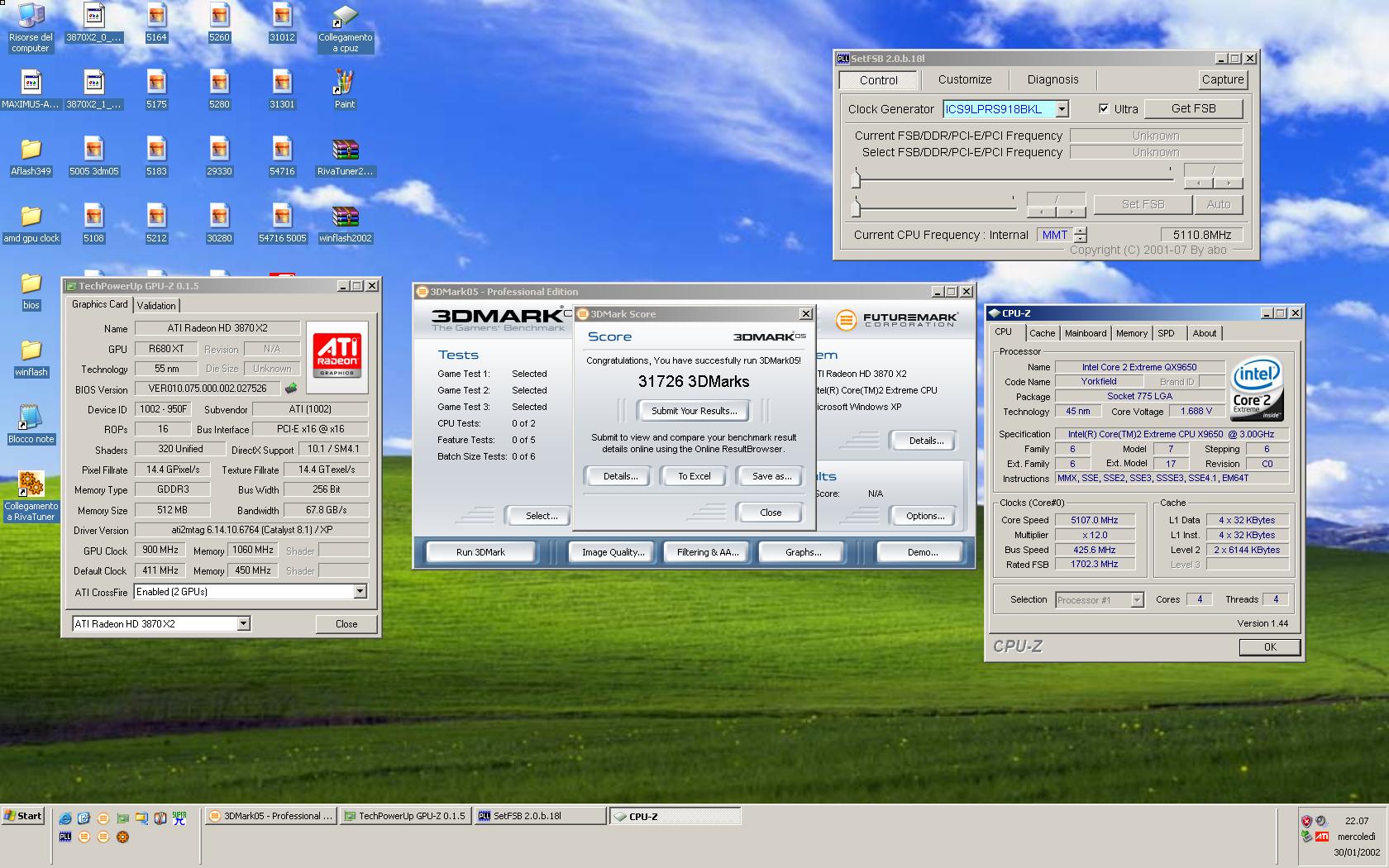Open the 31012 screenshot file icon

pos(282,23)
